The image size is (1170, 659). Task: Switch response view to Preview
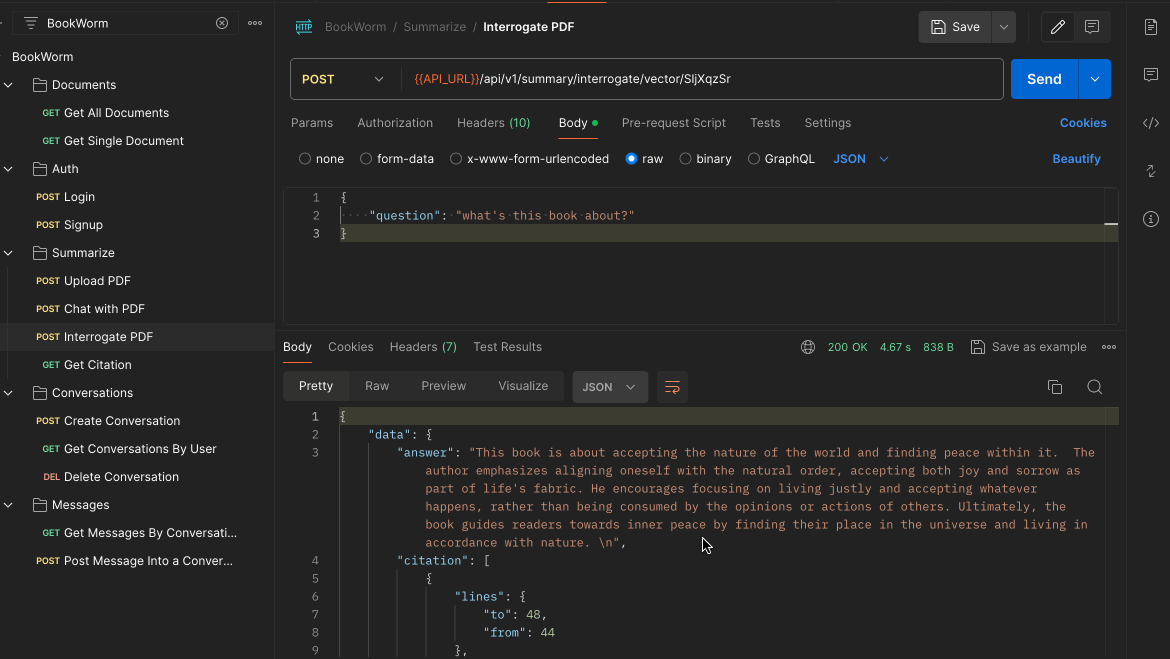pyautogui.click(x=443, y=386)
